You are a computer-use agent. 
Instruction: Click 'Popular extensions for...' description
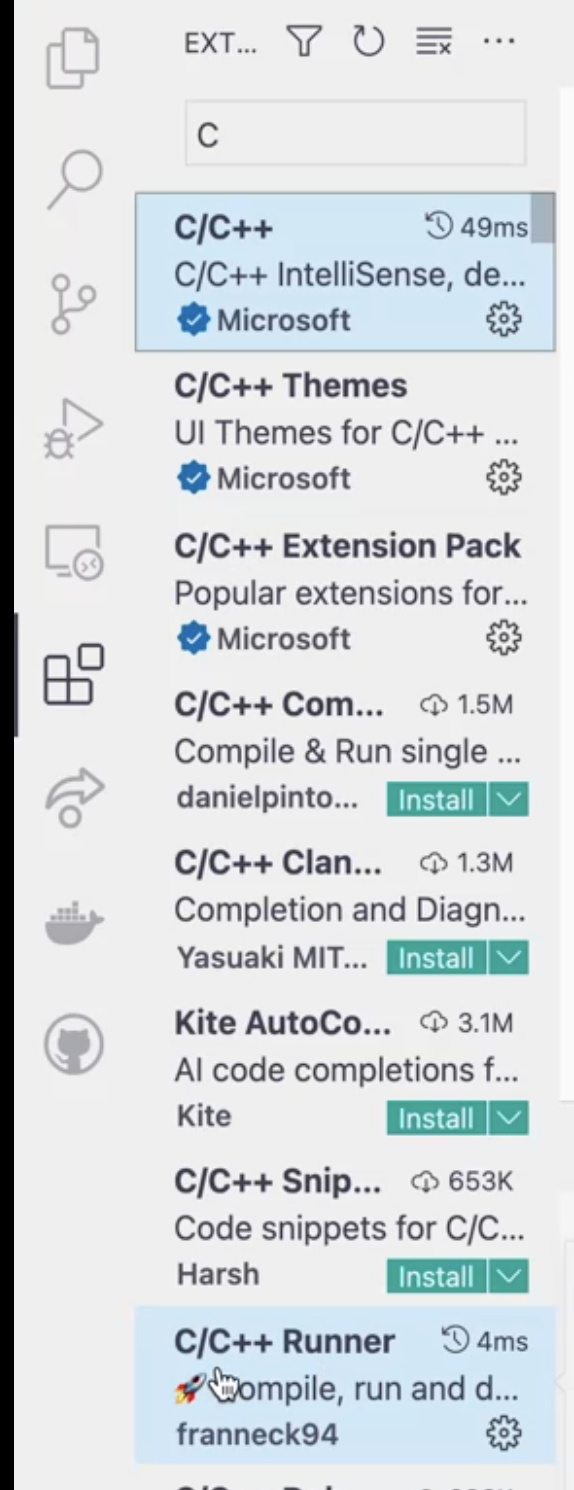(350, 593)
